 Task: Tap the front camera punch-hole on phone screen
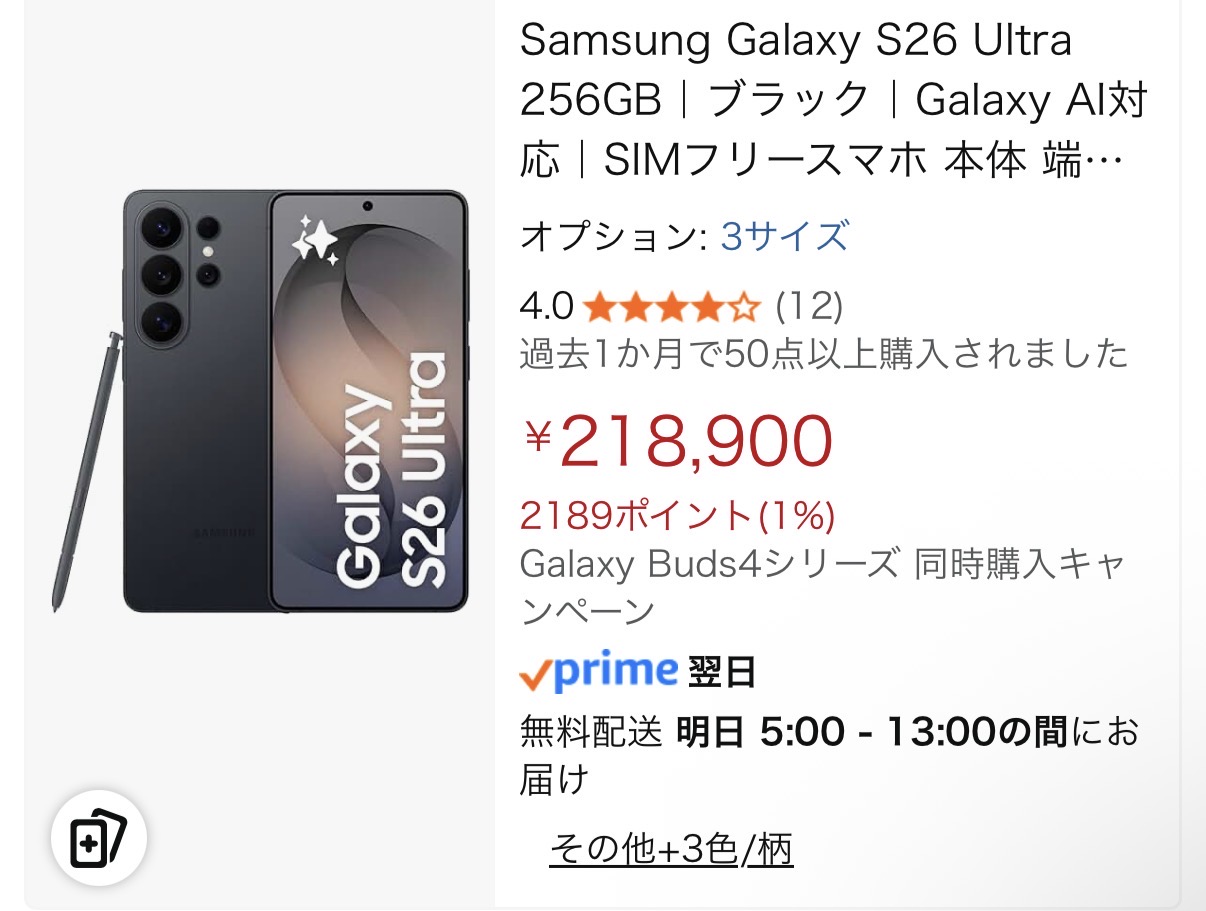point(368,207)
